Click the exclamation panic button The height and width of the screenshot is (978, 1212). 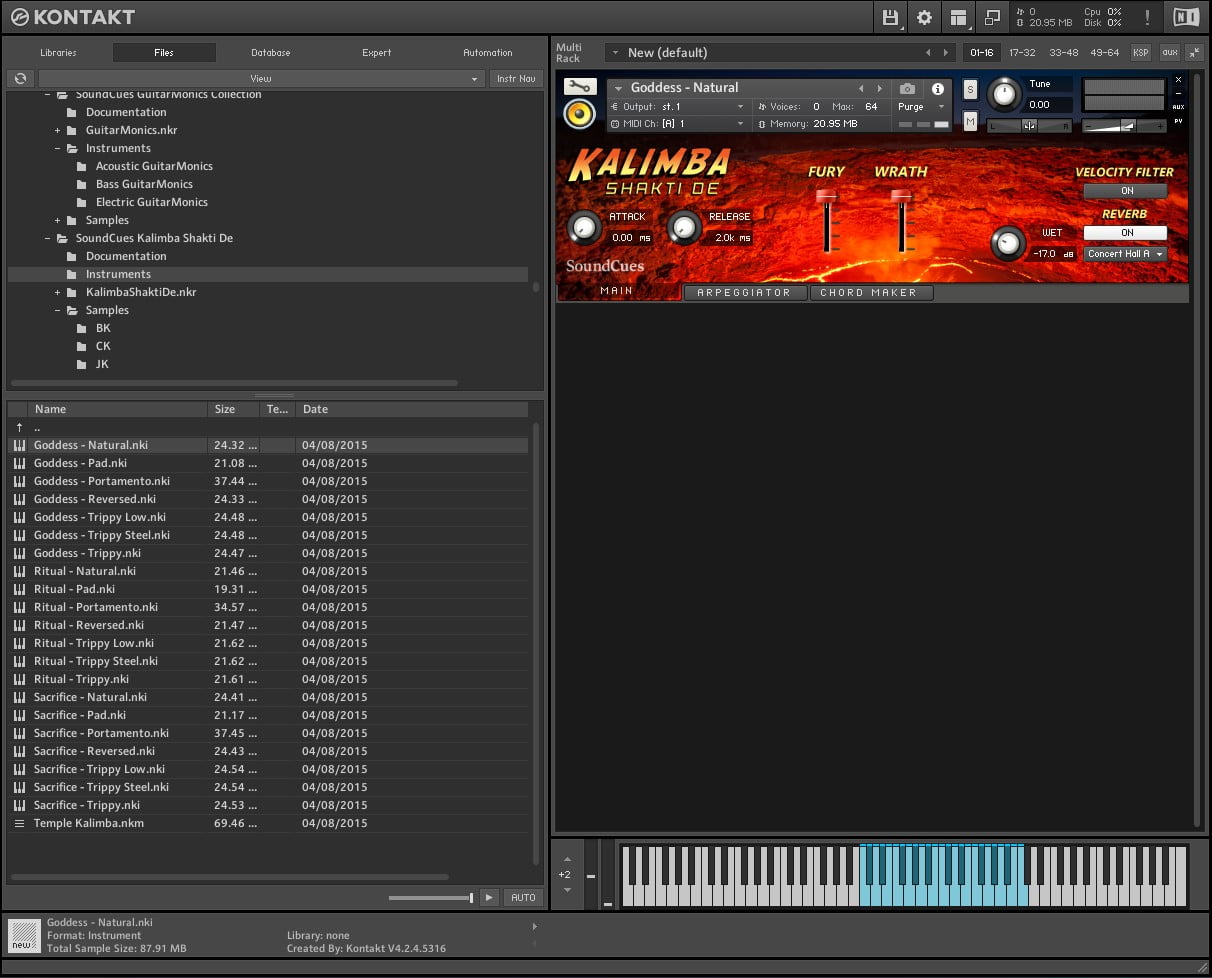[1147, 17]
